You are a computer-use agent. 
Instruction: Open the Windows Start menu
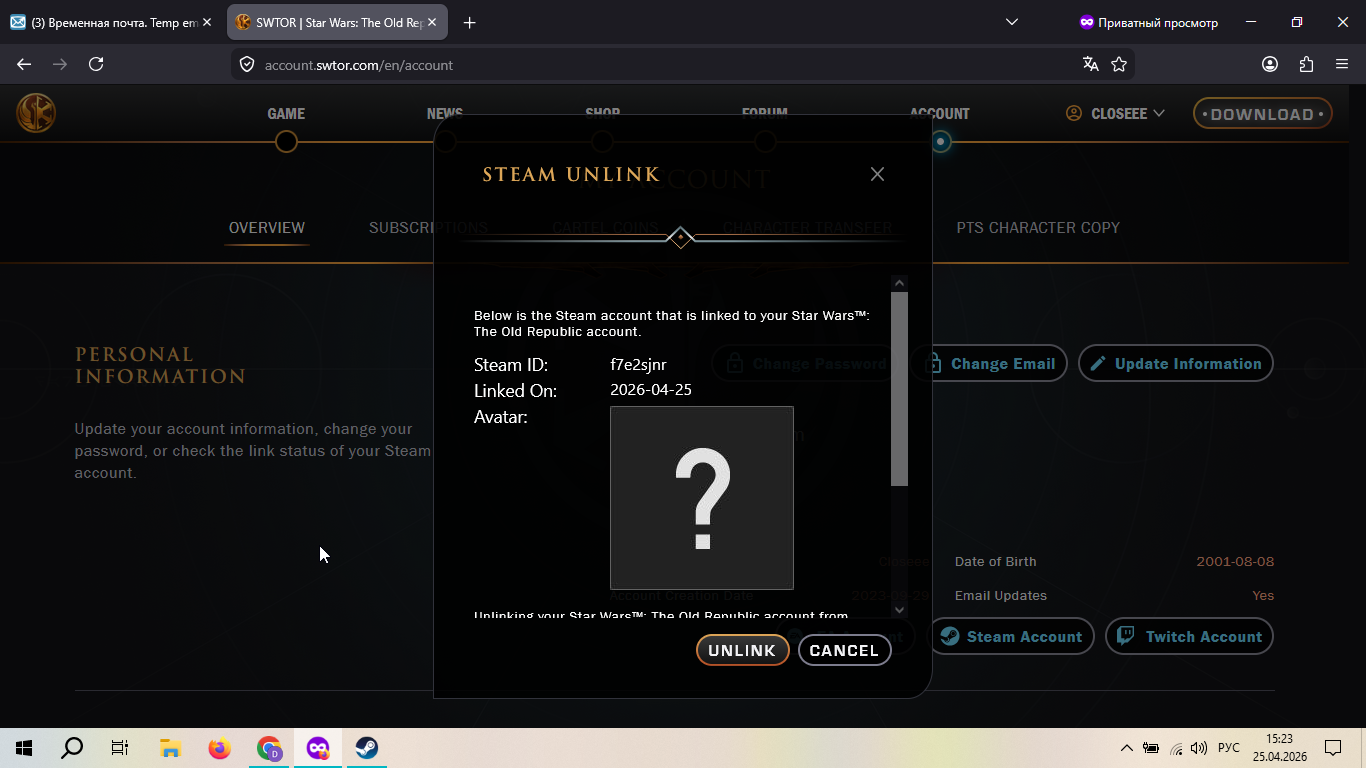click(x=24, y=747)
